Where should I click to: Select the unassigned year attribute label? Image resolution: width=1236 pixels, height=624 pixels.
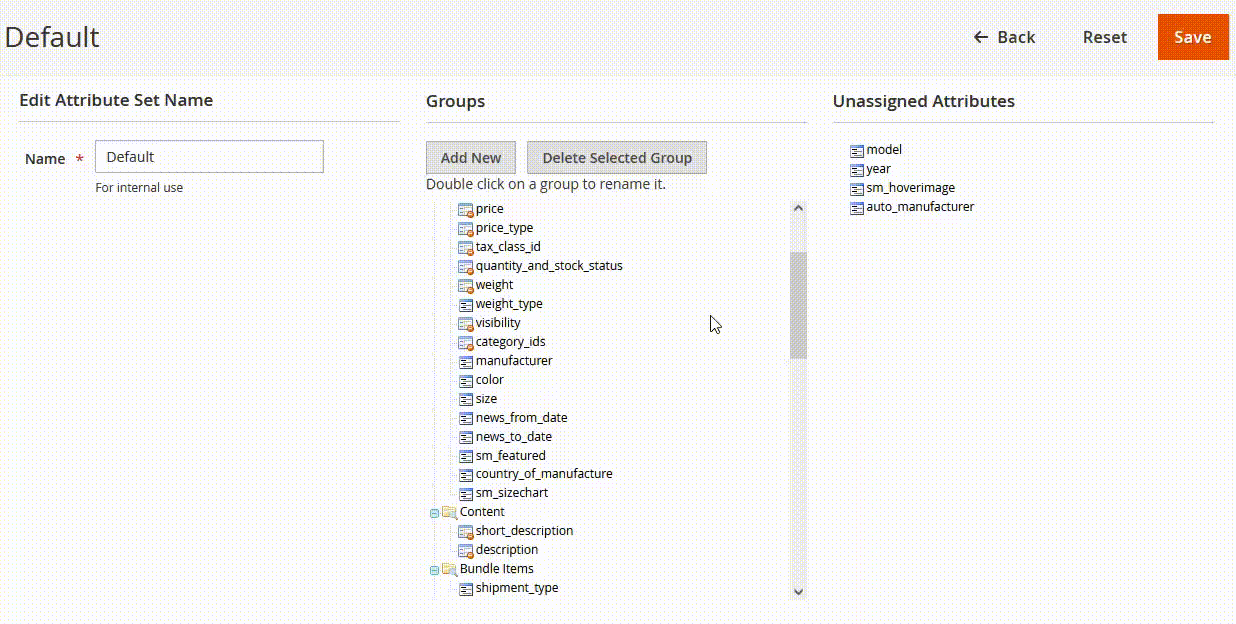point(879,169)
